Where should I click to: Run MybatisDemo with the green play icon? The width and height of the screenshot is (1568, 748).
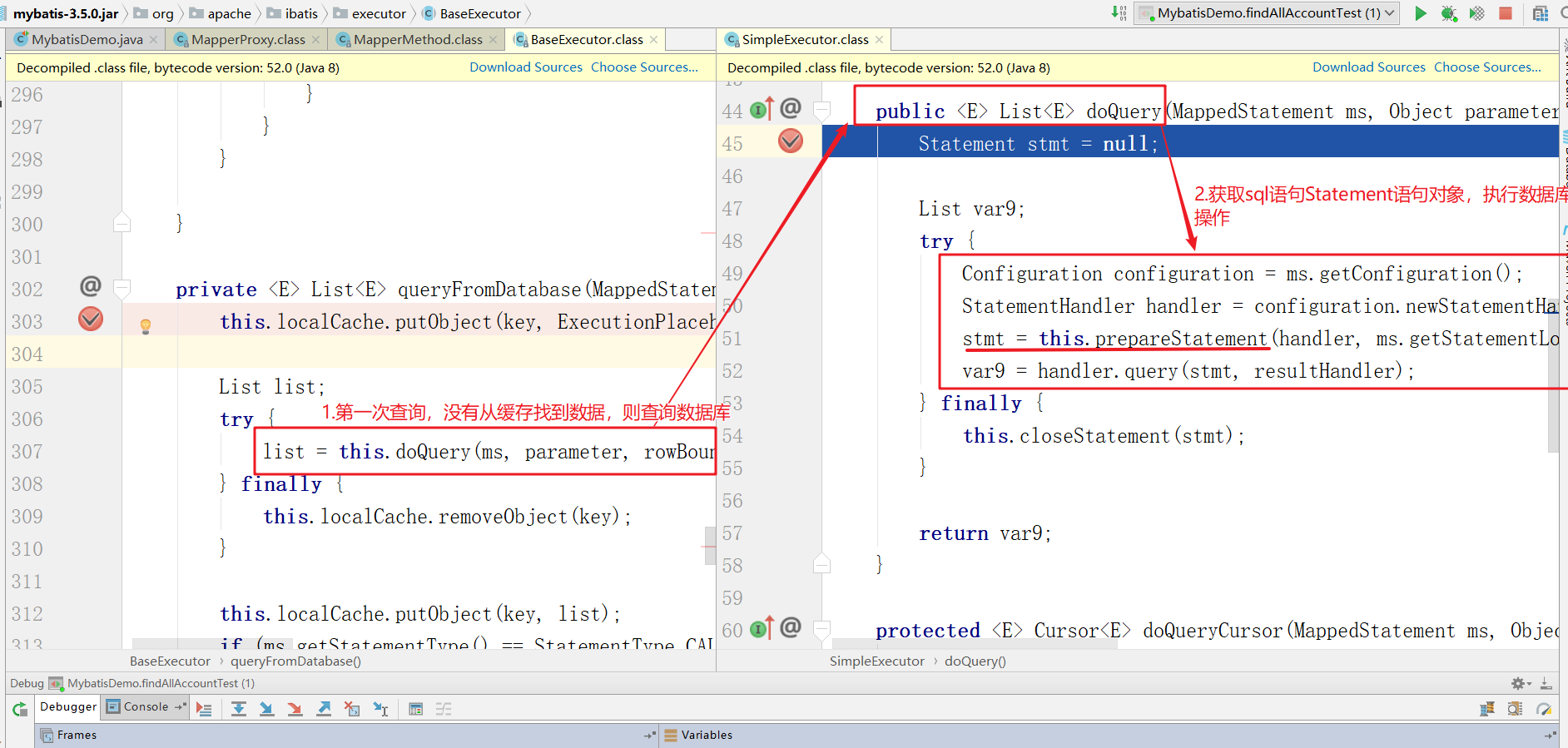tap(1421, 13)
